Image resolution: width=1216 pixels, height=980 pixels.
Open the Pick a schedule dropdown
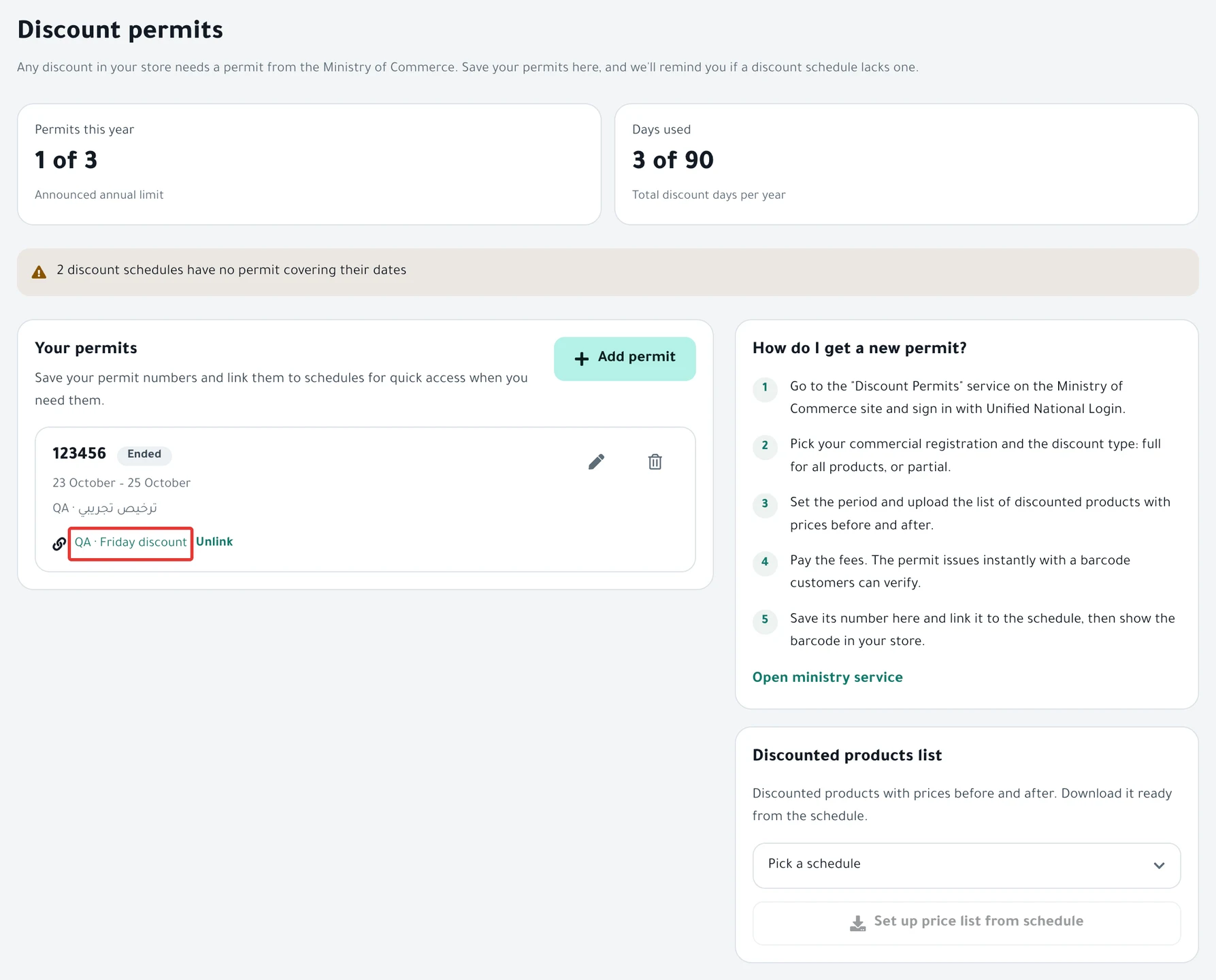(966, 866)
